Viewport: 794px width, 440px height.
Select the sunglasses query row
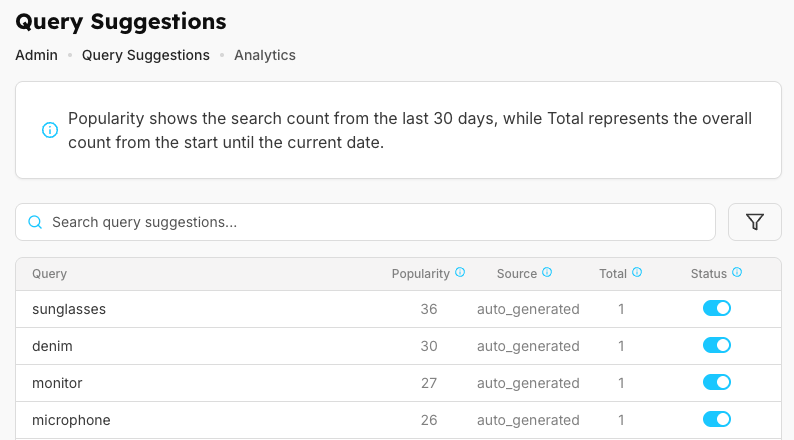[x=69, y=309]
